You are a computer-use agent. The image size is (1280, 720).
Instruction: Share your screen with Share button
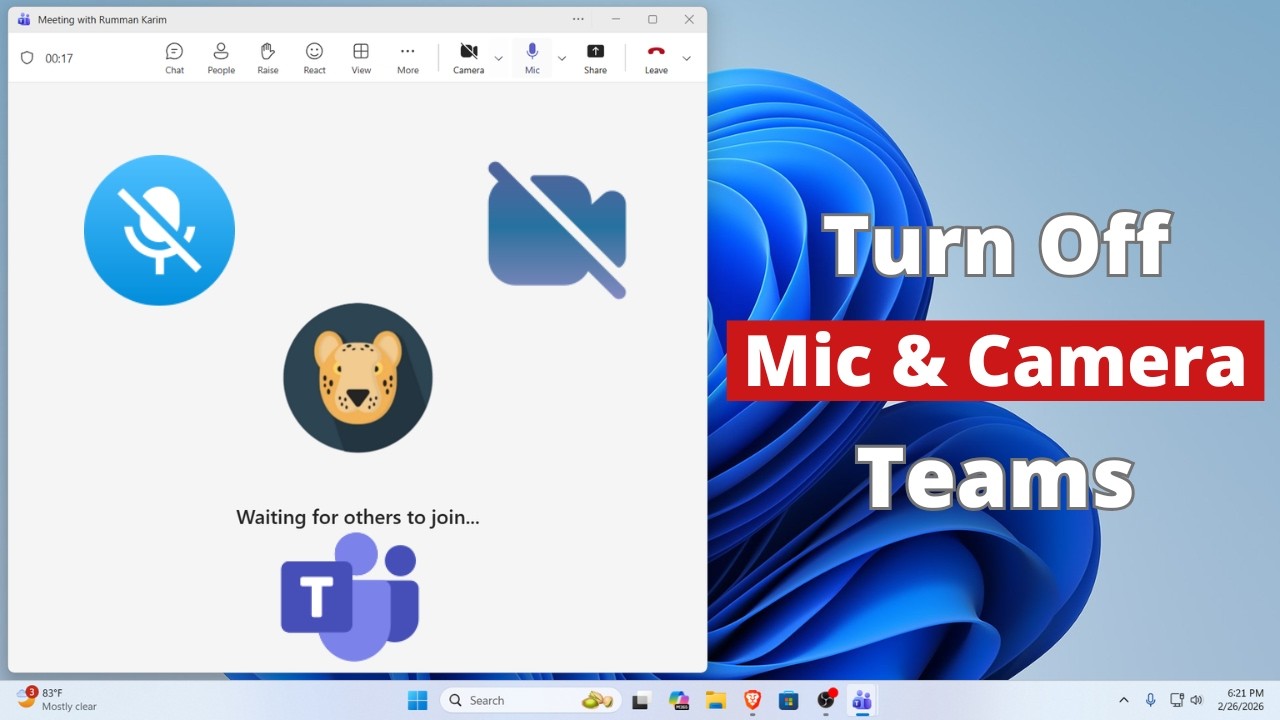[595, 58]
